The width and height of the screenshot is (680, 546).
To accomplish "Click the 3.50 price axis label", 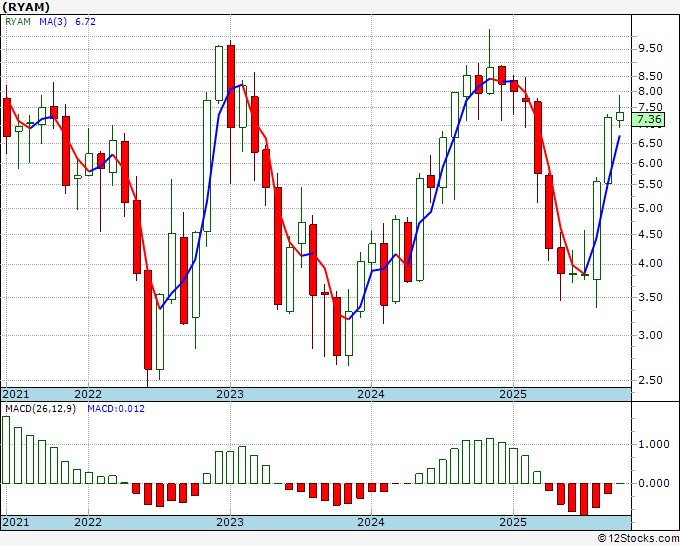I will 650,298.
